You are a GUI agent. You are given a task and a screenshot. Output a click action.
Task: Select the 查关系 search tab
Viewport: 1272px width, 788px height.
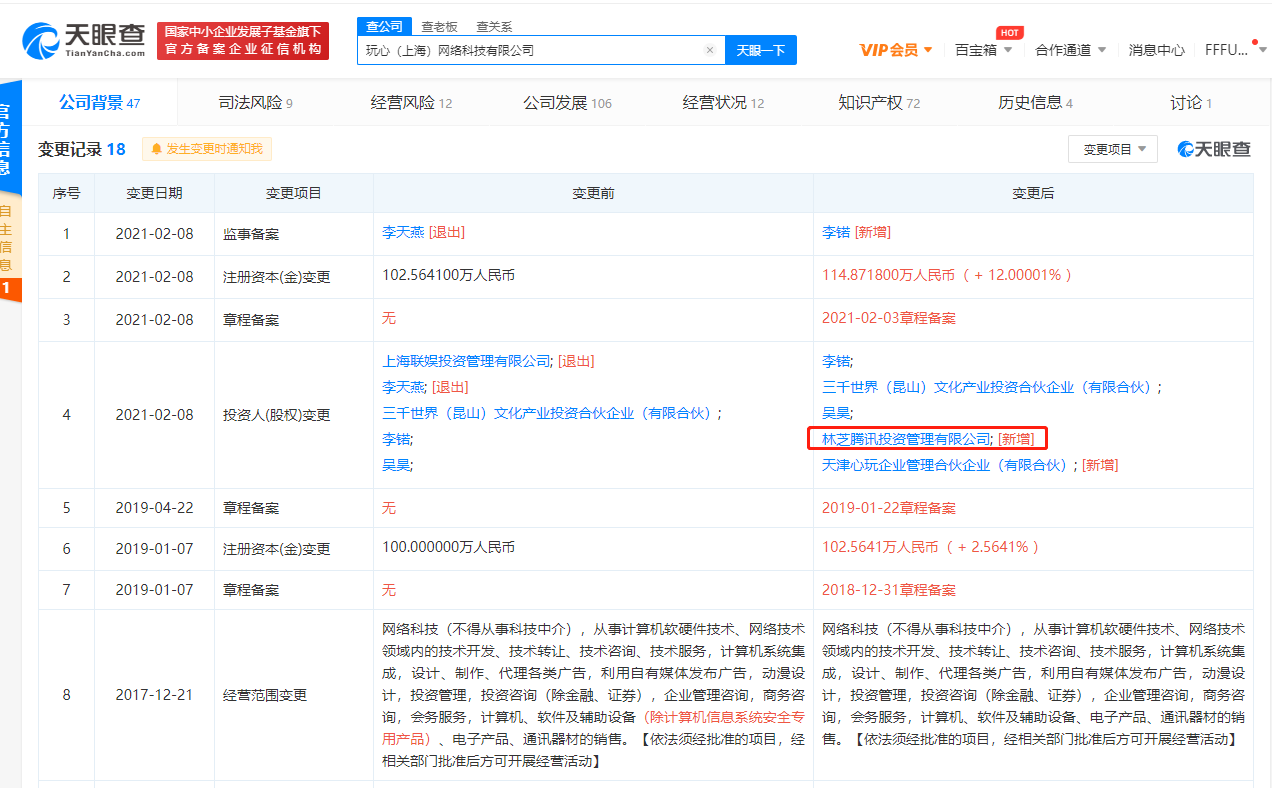tap(494, 26)
